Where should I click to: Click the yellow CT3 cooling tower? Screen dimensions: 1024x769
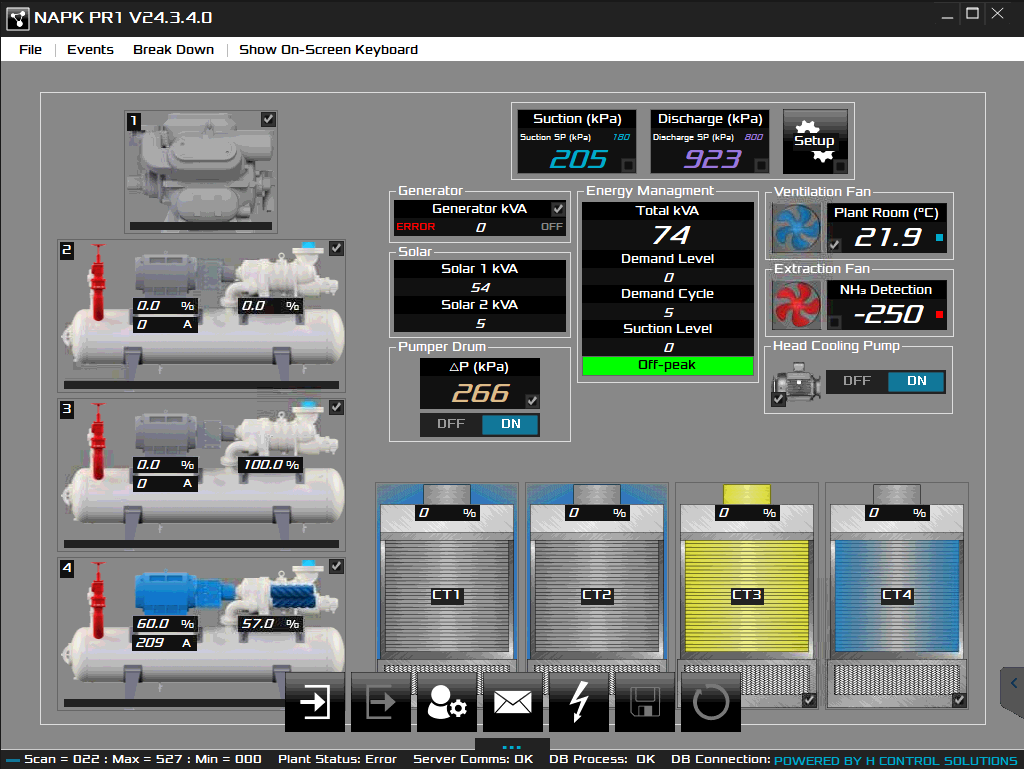746,594
